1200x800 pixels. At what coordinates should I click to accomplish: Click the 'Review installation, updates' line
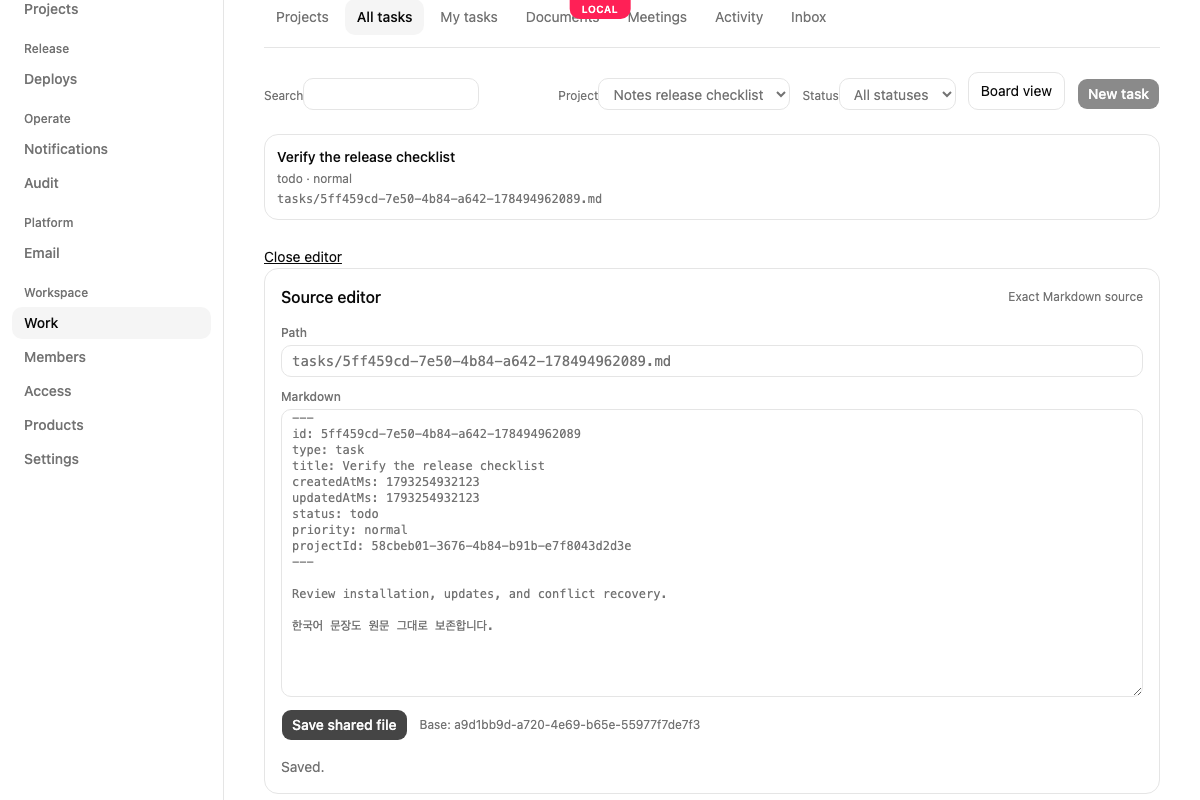[479, 594]
